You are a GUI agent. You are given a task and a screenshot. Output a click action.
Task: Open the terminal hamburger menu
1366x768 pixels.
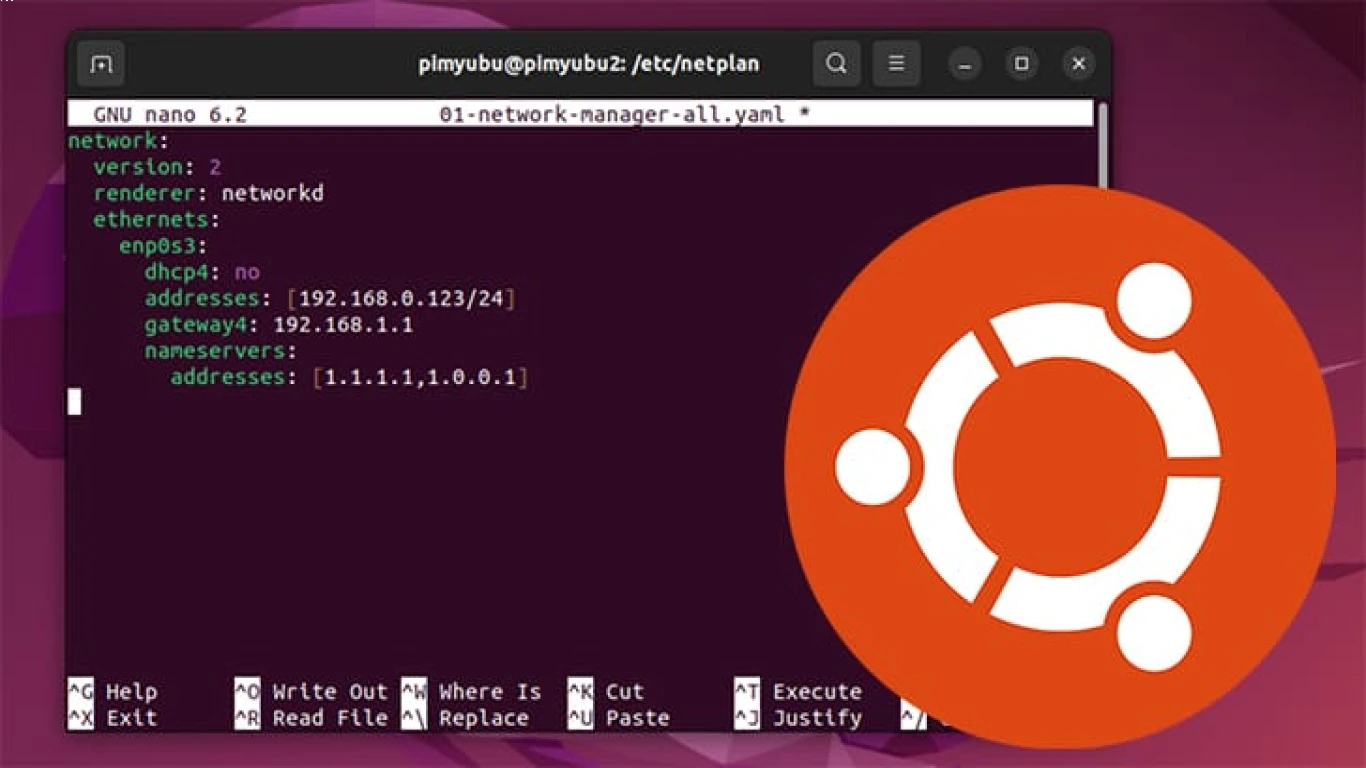[x=897, y=65]
